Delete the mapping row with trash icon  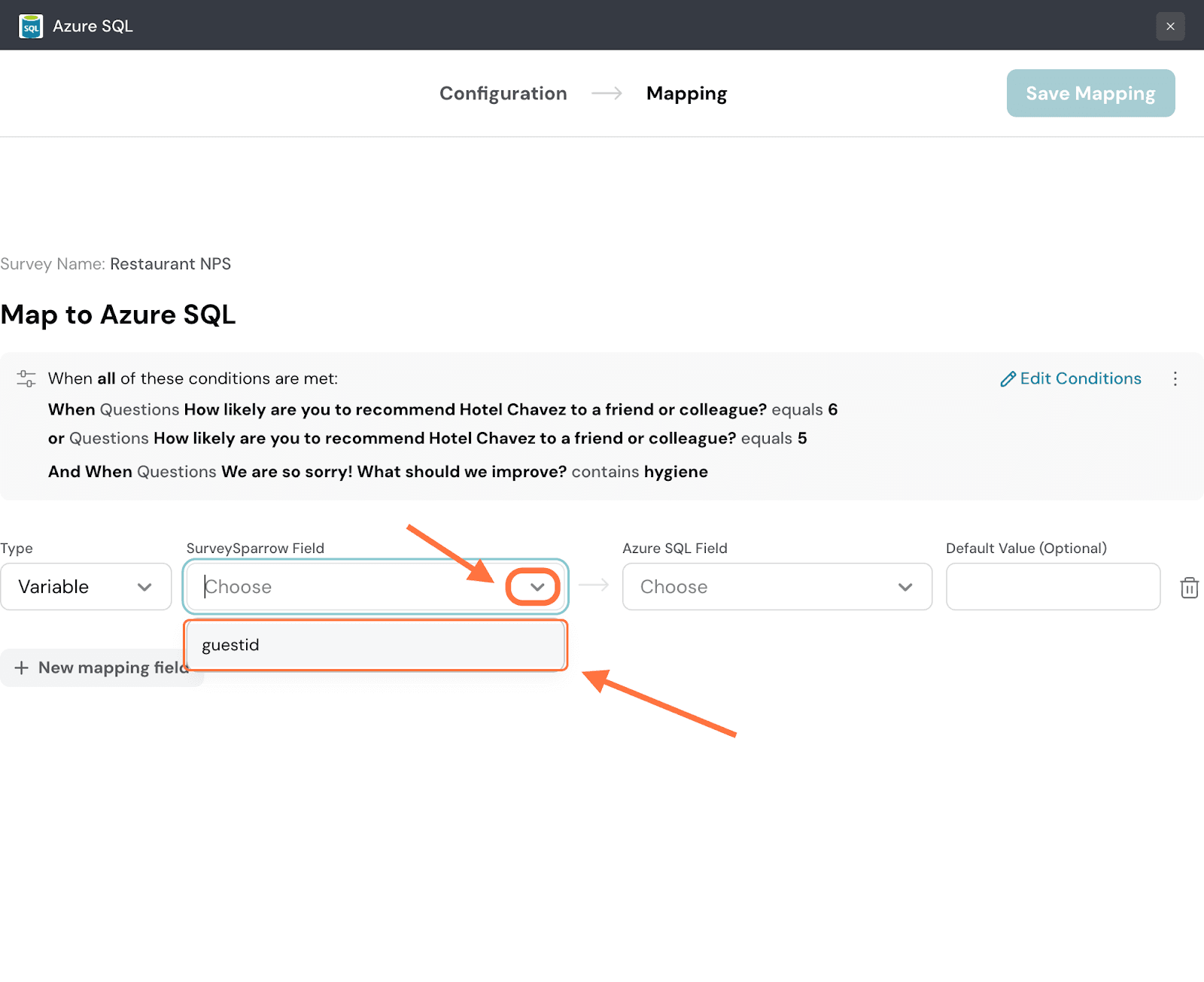point(1189,588)
